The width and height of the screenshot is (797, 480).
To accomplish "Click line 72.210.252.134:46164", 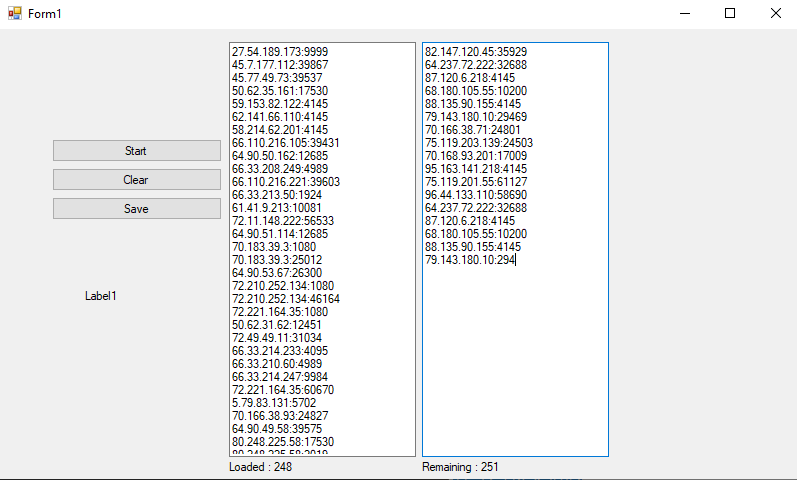I will point(286,299).
